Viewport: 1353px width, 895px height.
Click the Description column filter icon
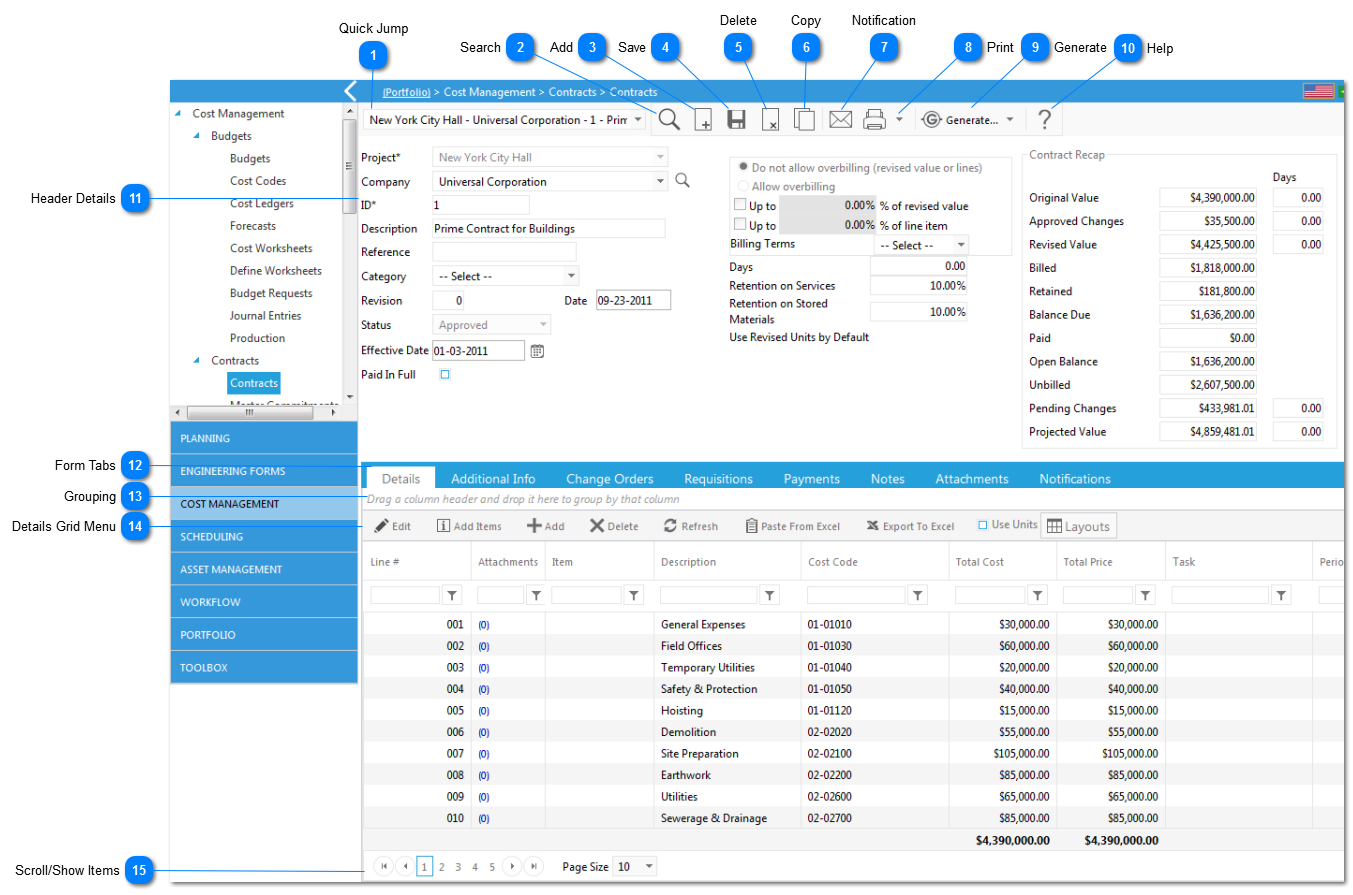pyautogui.click(x=770, y=595)
